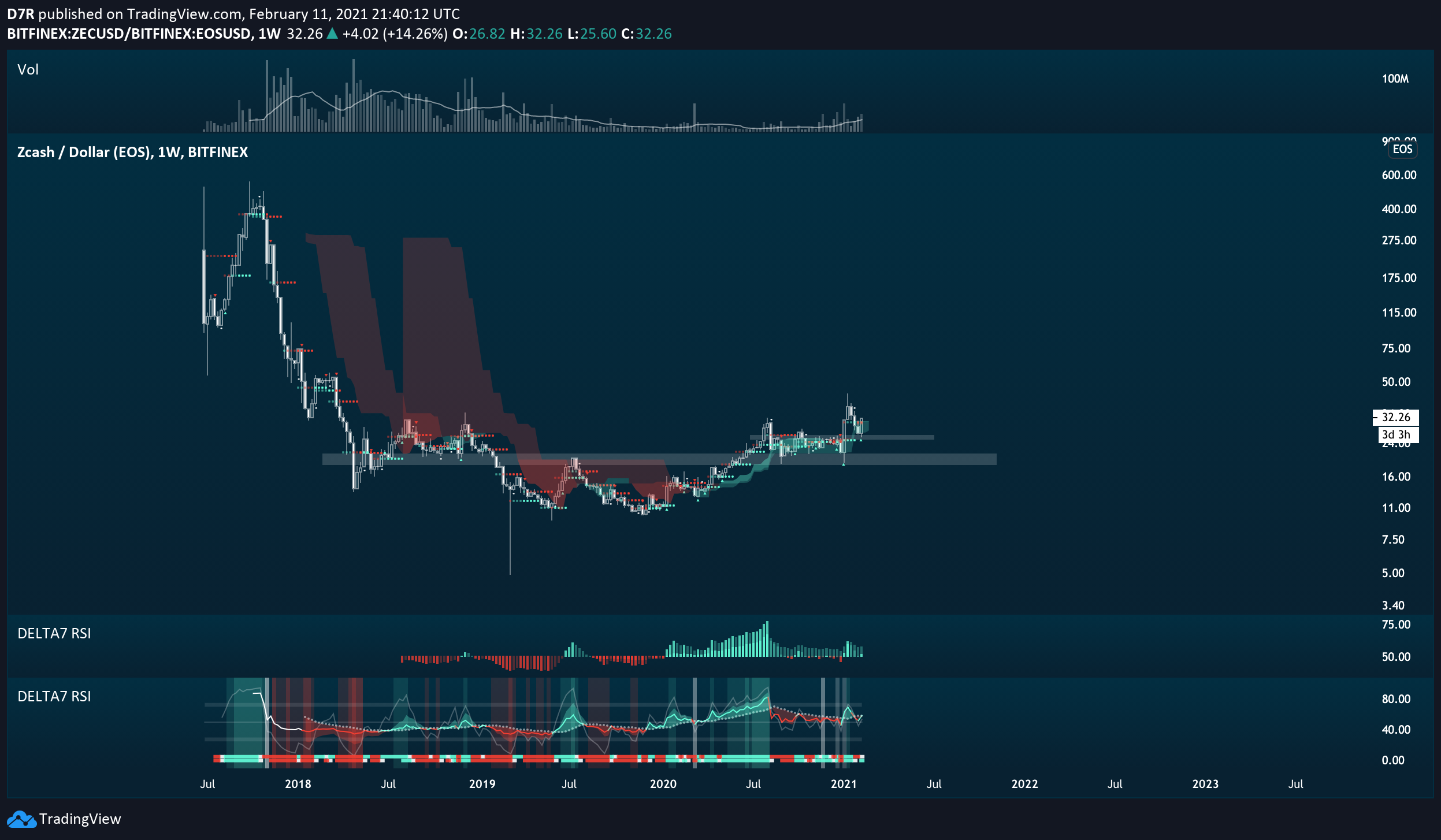Click the TradingView cloud logo icon
Image resolution: width=1441 pixels, height=840 pixels.
pos(21,819)
